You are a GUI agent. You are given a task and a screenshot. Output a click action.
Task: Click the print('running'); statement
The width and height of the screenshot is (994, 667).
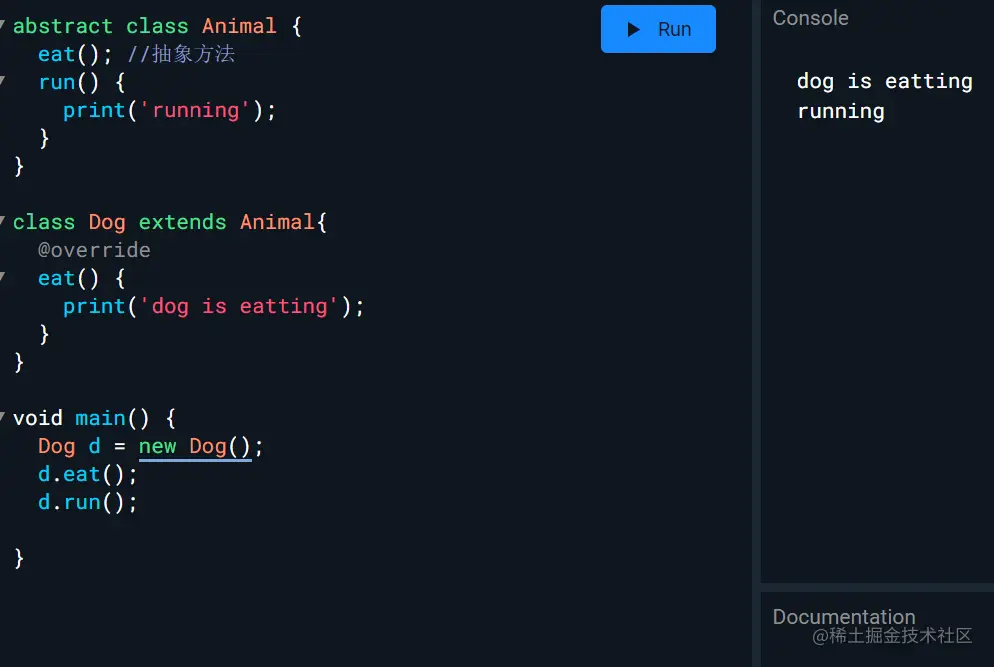pyautogui.click(x=169, y=110)
